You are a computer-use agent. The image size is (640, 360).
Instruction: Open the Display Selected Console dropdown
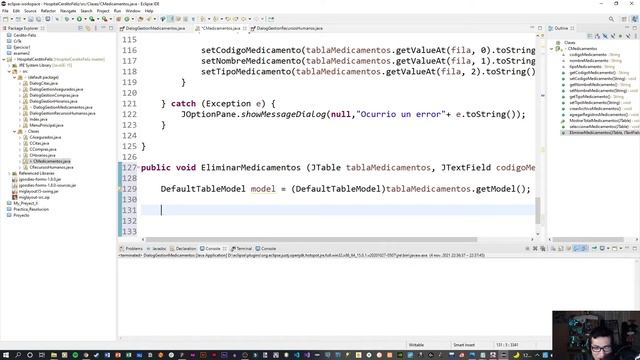(608, 248)
